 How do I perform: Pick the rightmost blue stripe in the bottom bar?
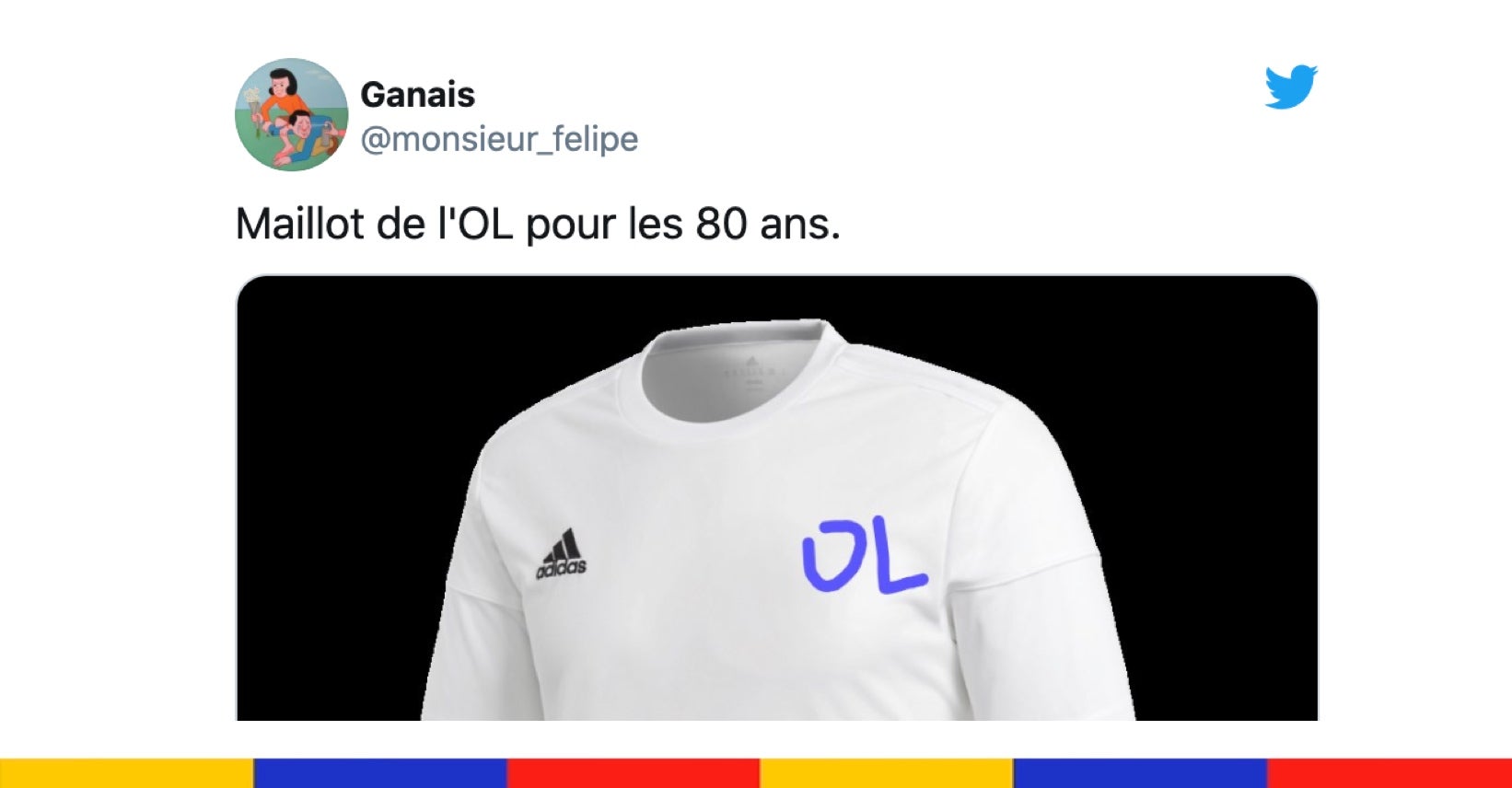pyautogui.click(x=1140, y=773)
